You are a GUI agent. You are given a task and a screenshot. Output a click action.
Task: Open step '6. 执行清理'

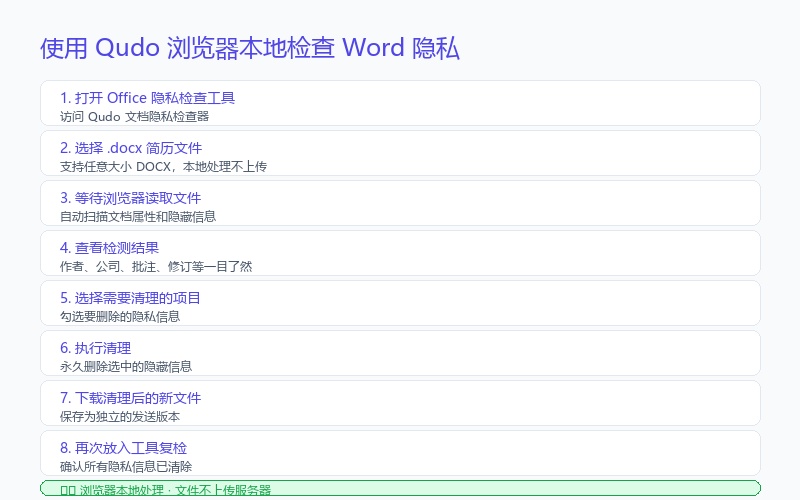(x=95, y=348)
